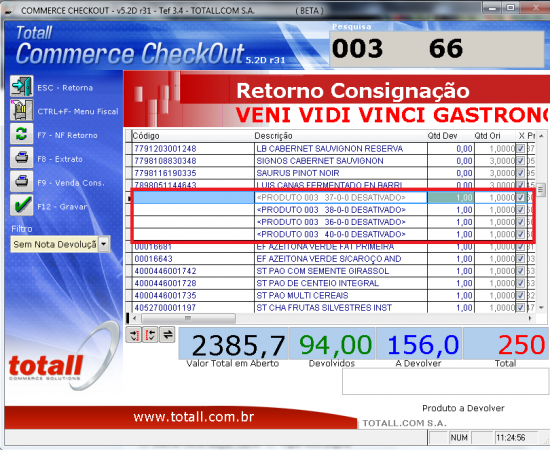Click the Pesquisa search field showing 003 66

[437, 49]
